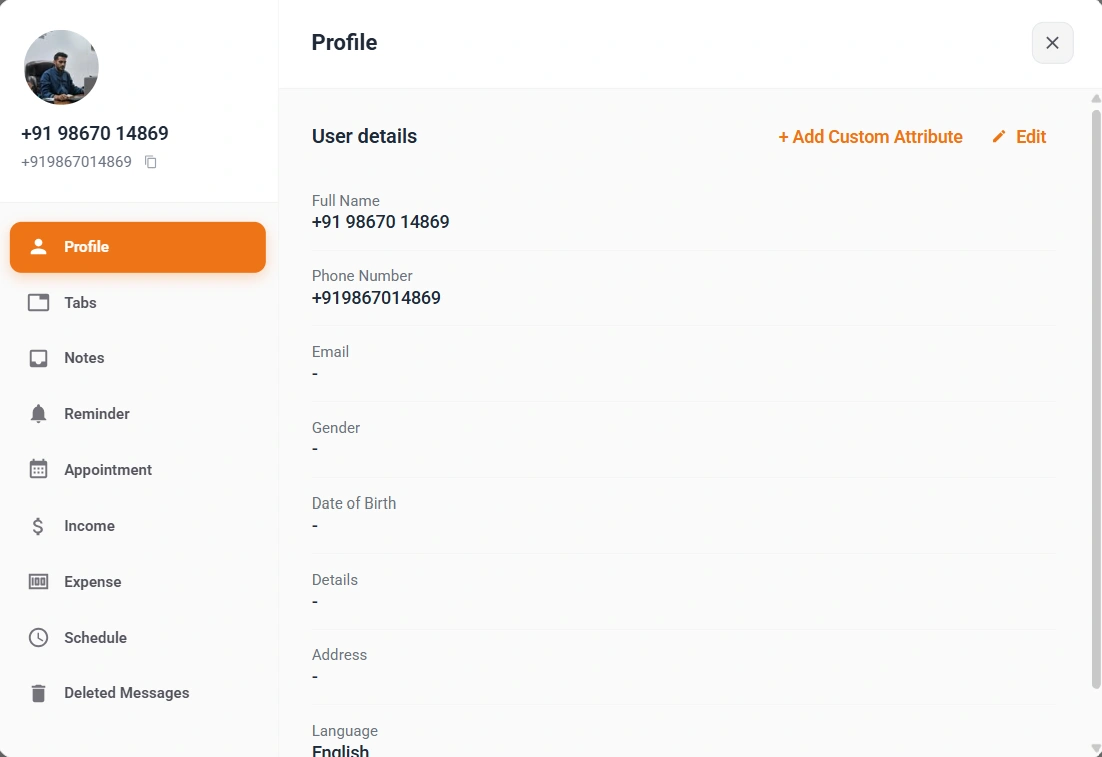Click the sidebar number +919867014869

tap(76, 162)
